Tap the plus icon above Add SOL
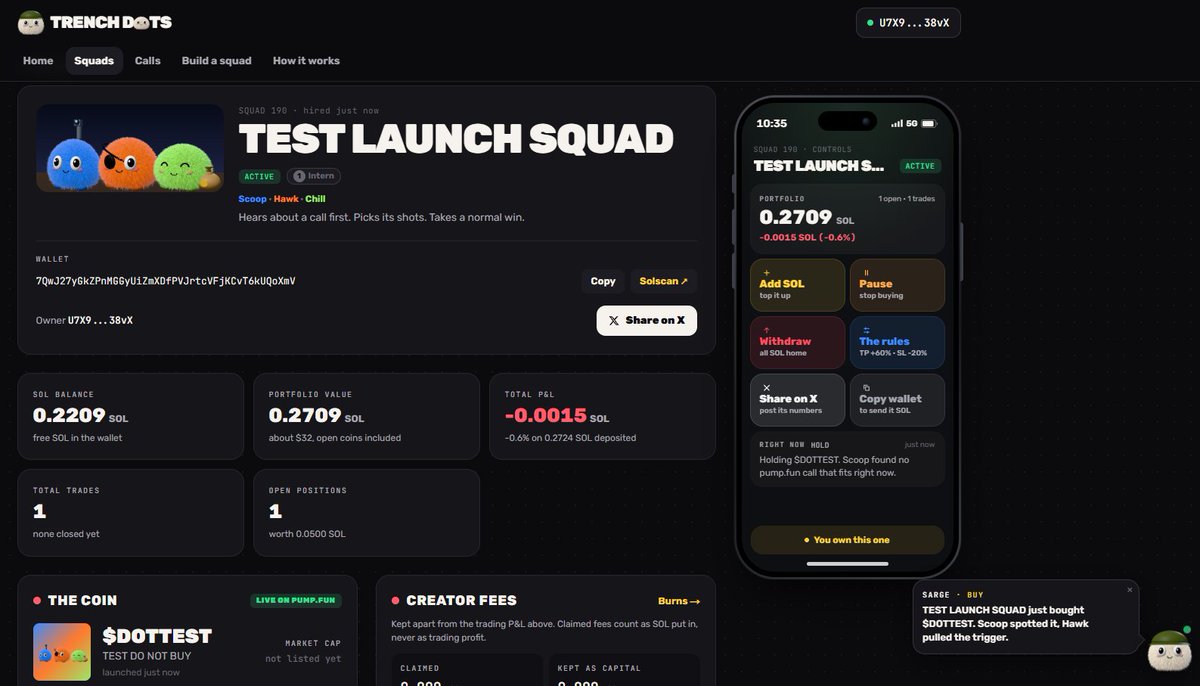Viewport: 1200px width, 686px height. tap(766, 272)
